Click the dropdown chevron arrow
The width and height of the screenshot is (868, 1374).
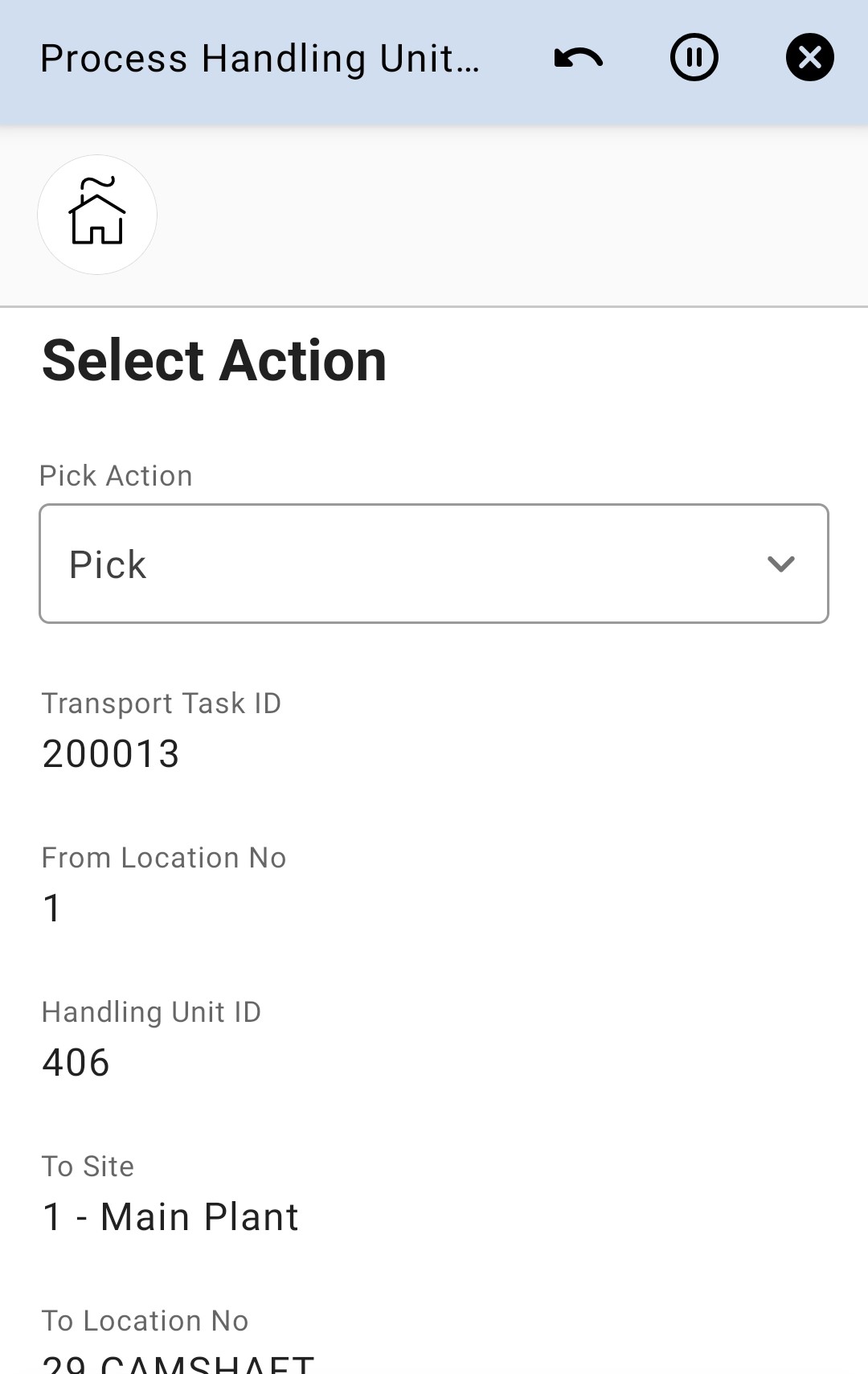780,564
